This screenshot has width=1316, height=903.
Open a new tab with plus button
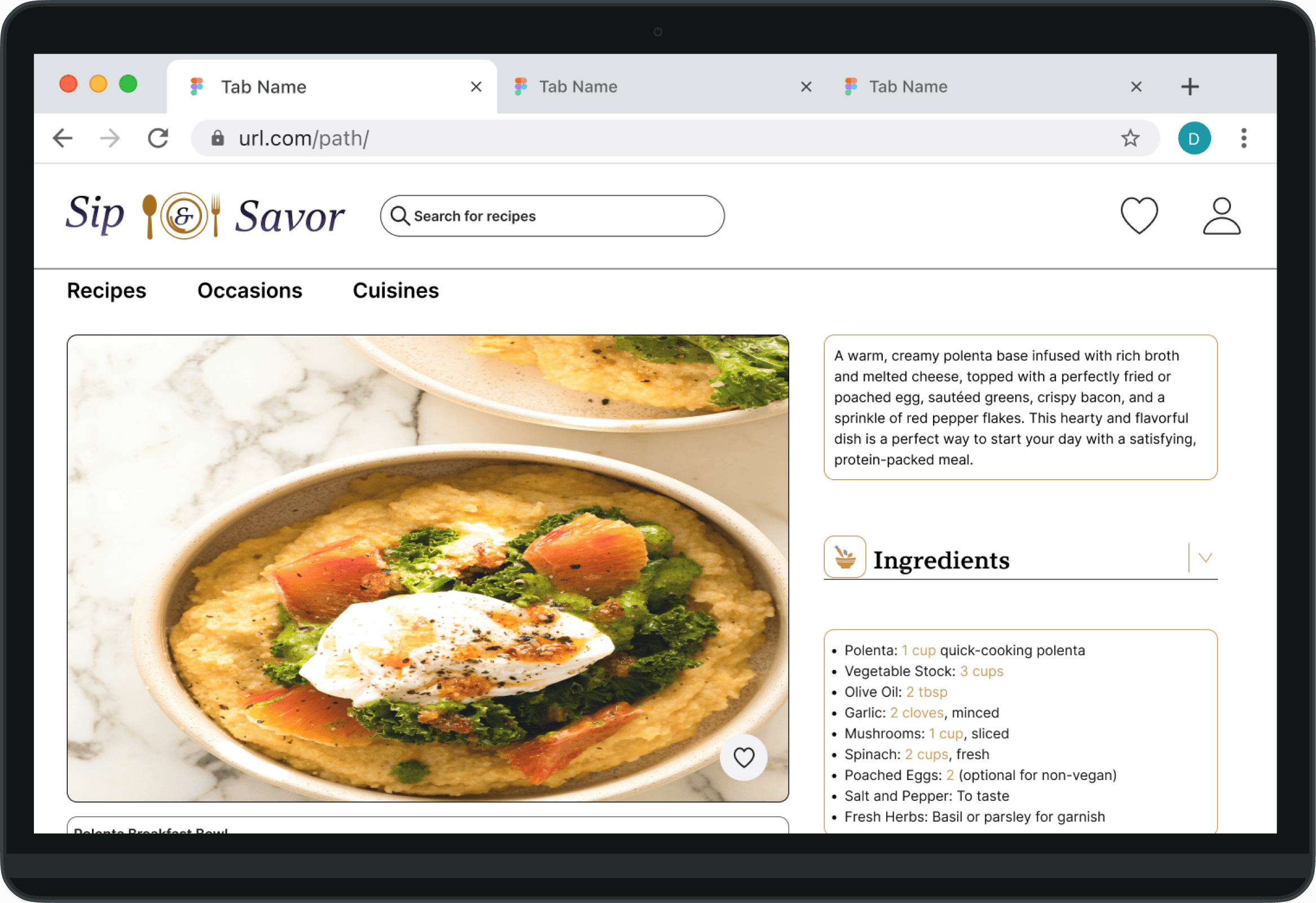click(1190, 87)
